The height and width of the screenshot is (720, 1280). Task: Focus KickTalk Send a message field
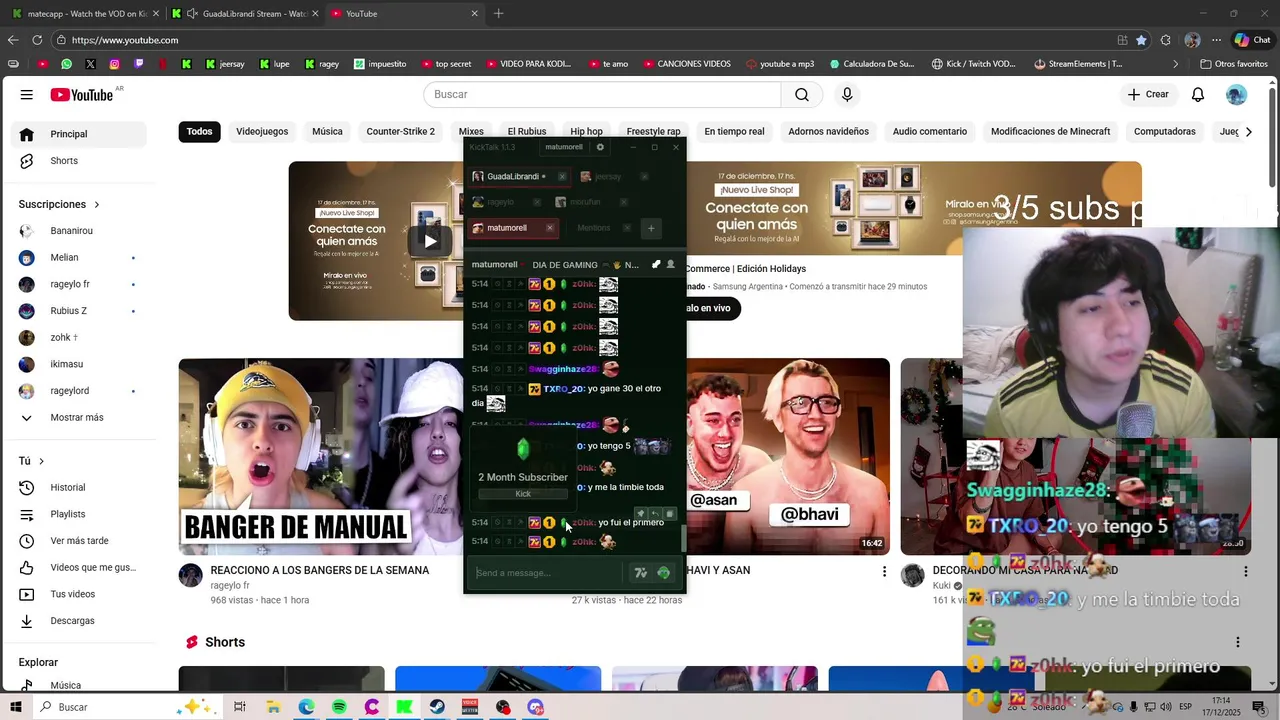point(548,573)
